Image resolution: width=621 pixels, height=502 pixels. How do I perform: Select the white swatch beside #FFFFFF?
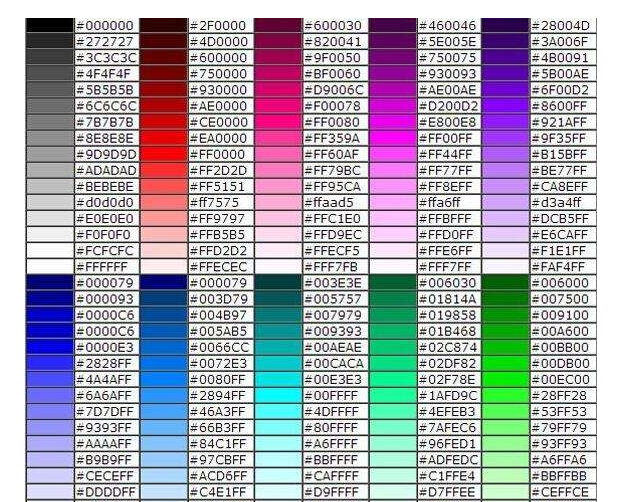[x=50, y=267]
